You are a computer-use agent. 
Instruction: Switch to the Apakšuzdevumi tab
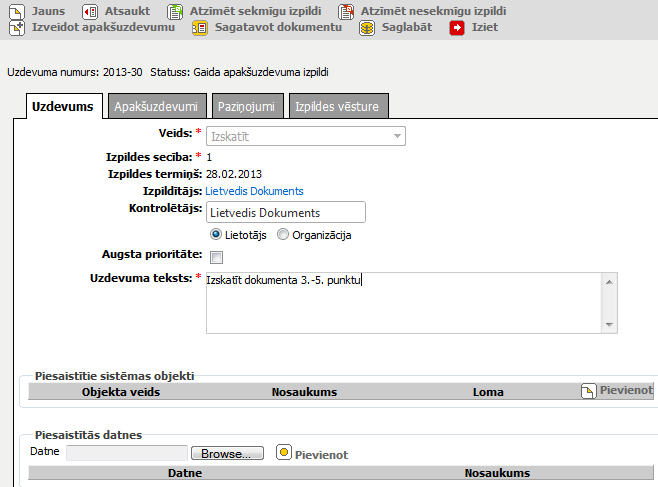click(x=155, y=106)
